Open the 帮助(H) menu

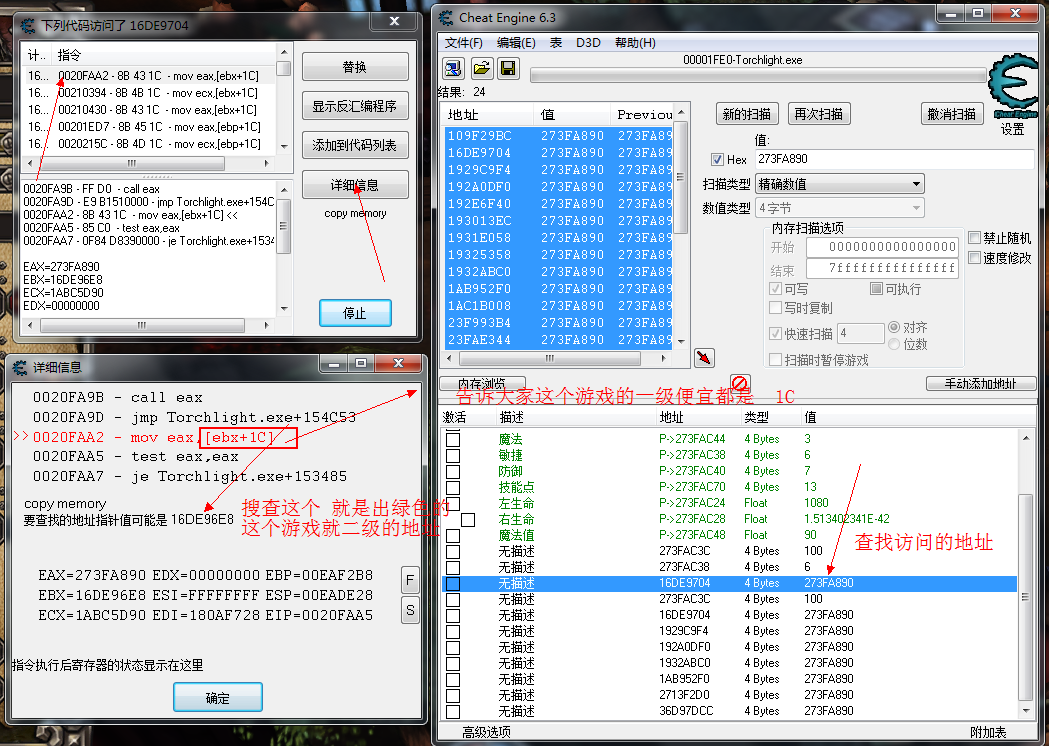[x=635, y=43]
